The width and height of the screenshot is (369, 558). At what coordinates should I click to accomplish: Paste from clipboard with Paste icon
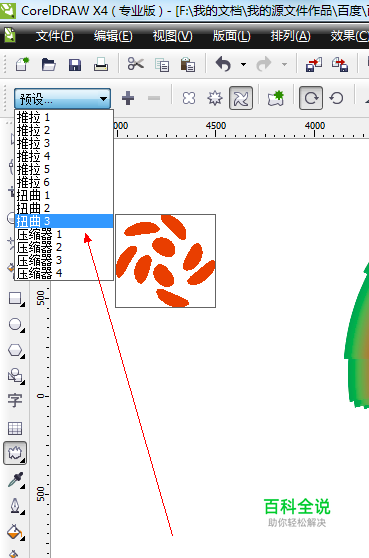188,65
